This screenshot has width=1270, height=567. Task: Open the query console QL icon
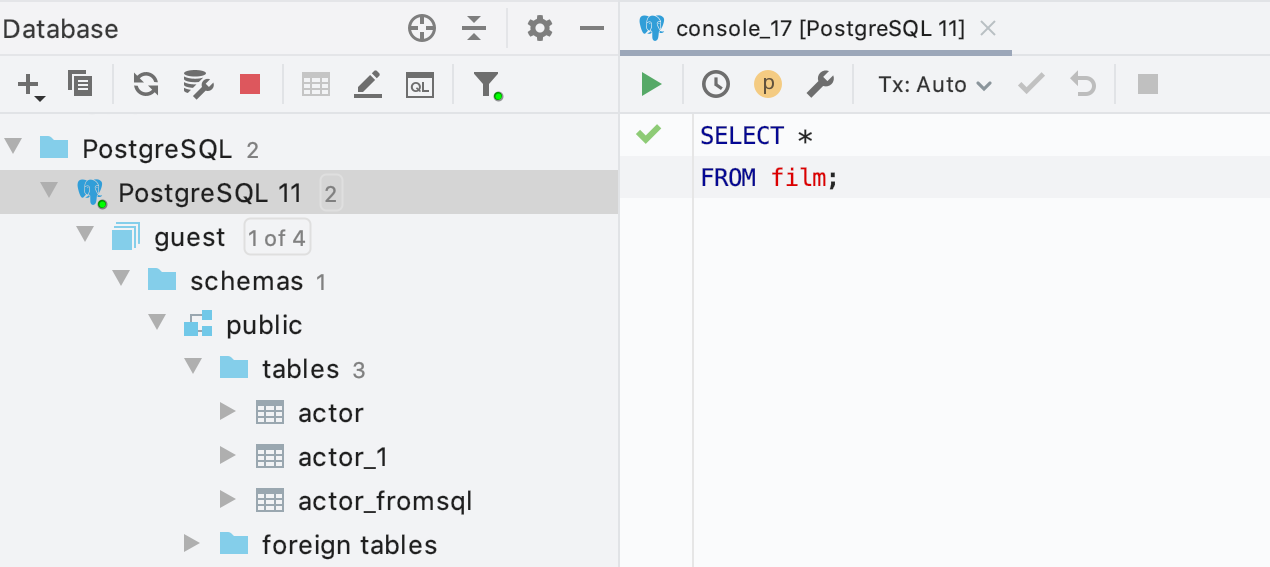pyautogui.click(x=420, y=85)
